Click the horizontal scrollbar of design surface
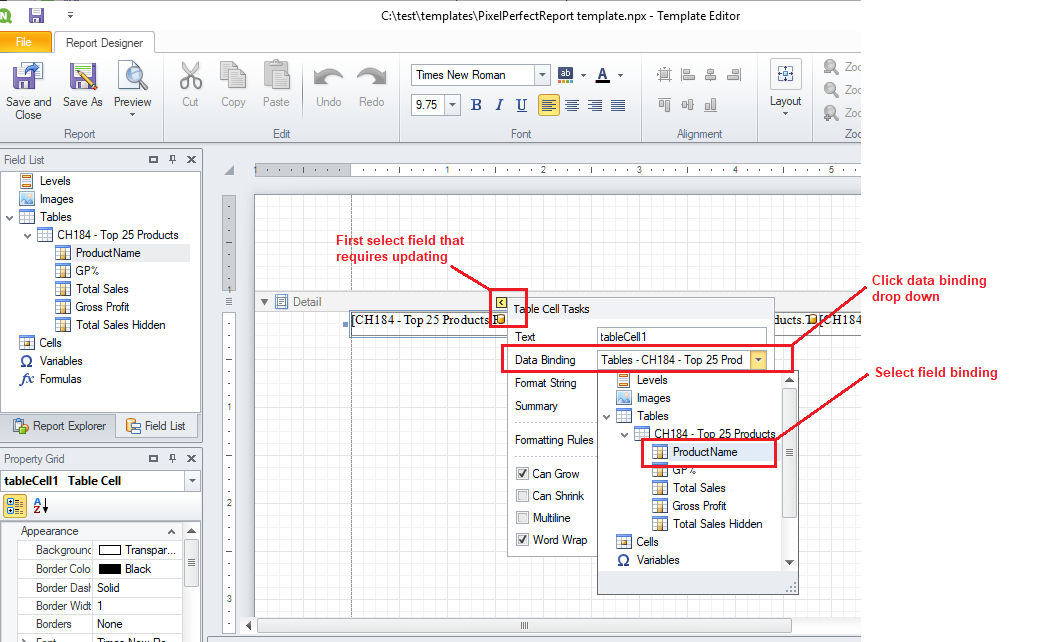1042x642 pixels. 524,625
